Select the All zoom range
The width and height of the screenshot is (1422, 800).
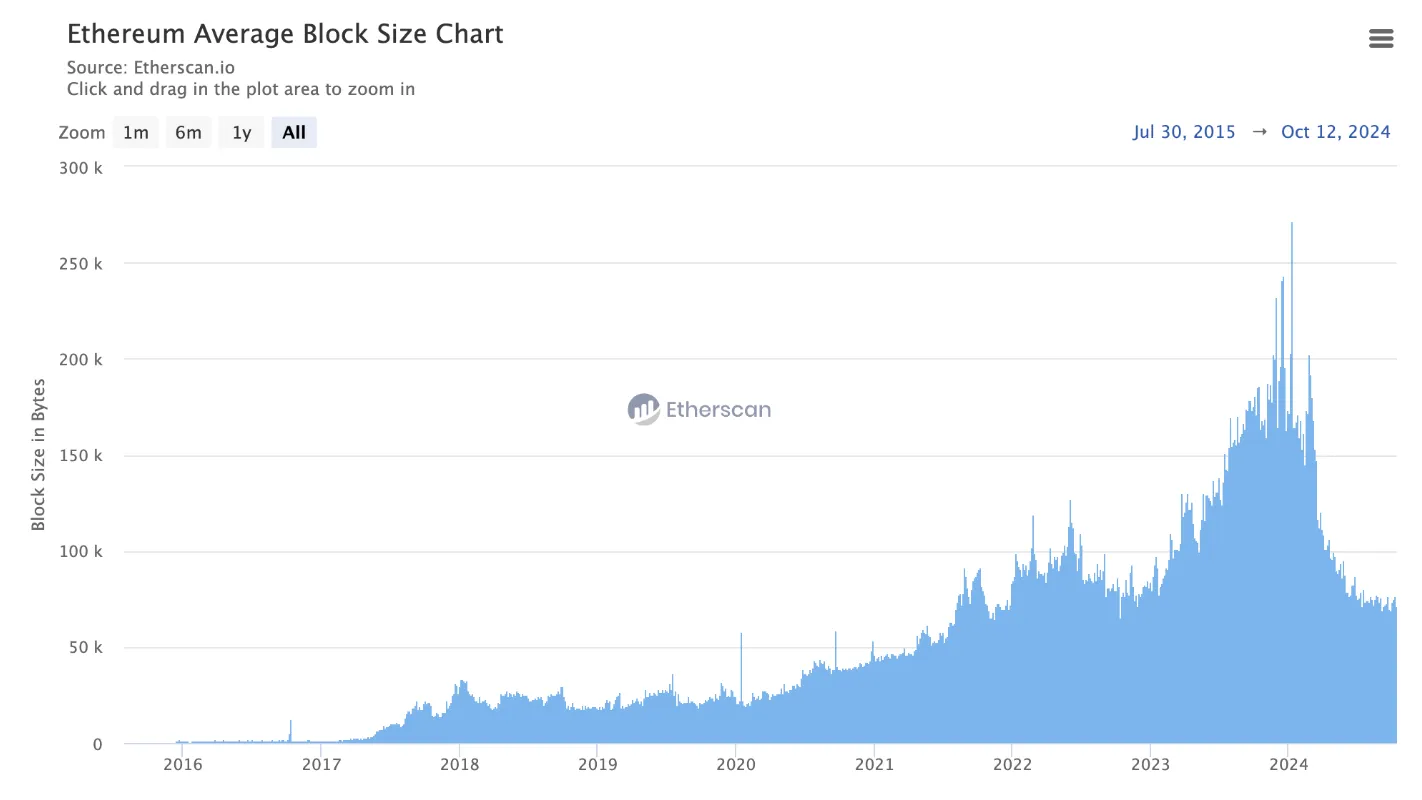click(x=293, y=131)
